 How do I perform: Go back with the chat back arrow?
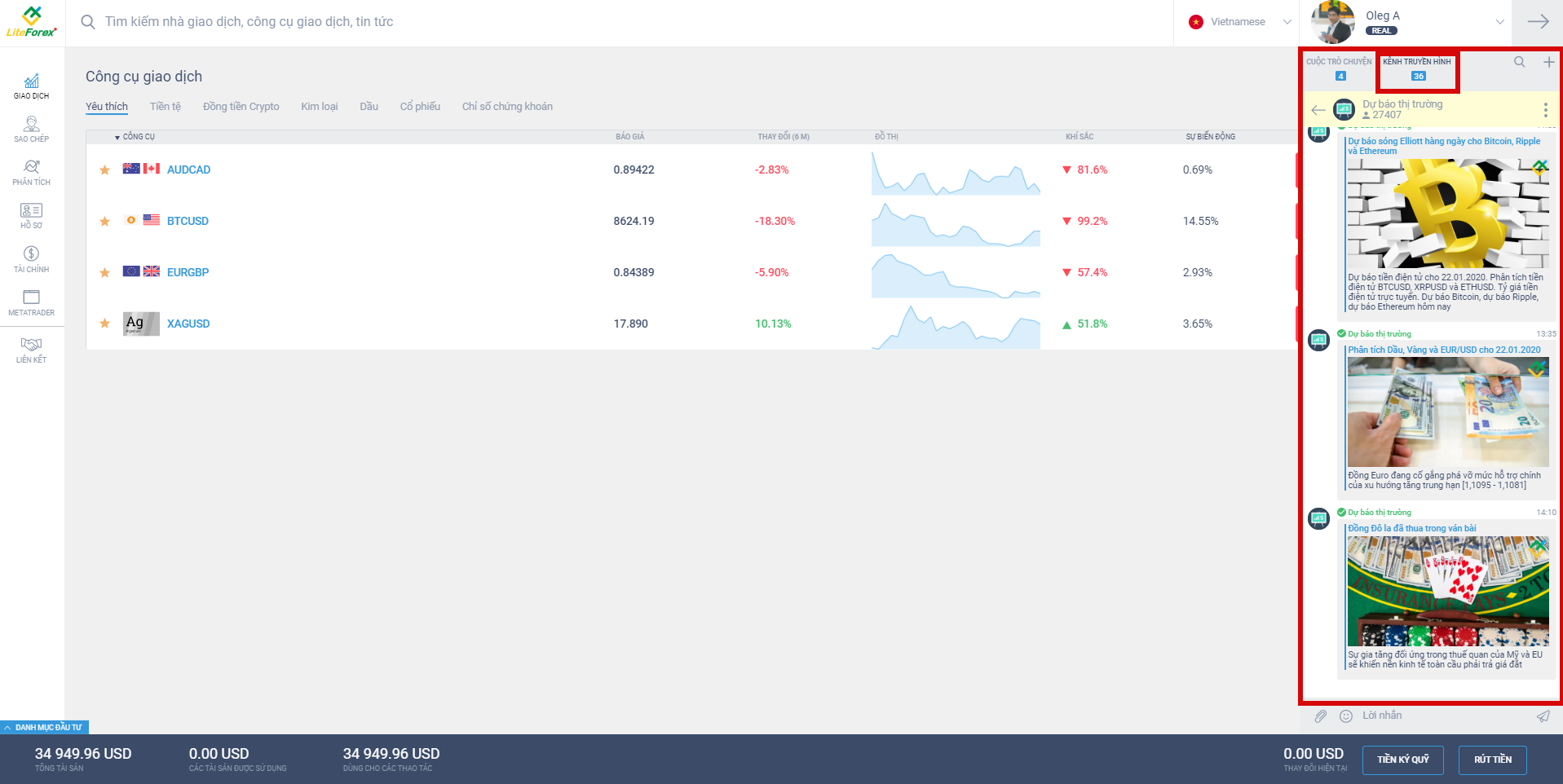click(1318, 110)
